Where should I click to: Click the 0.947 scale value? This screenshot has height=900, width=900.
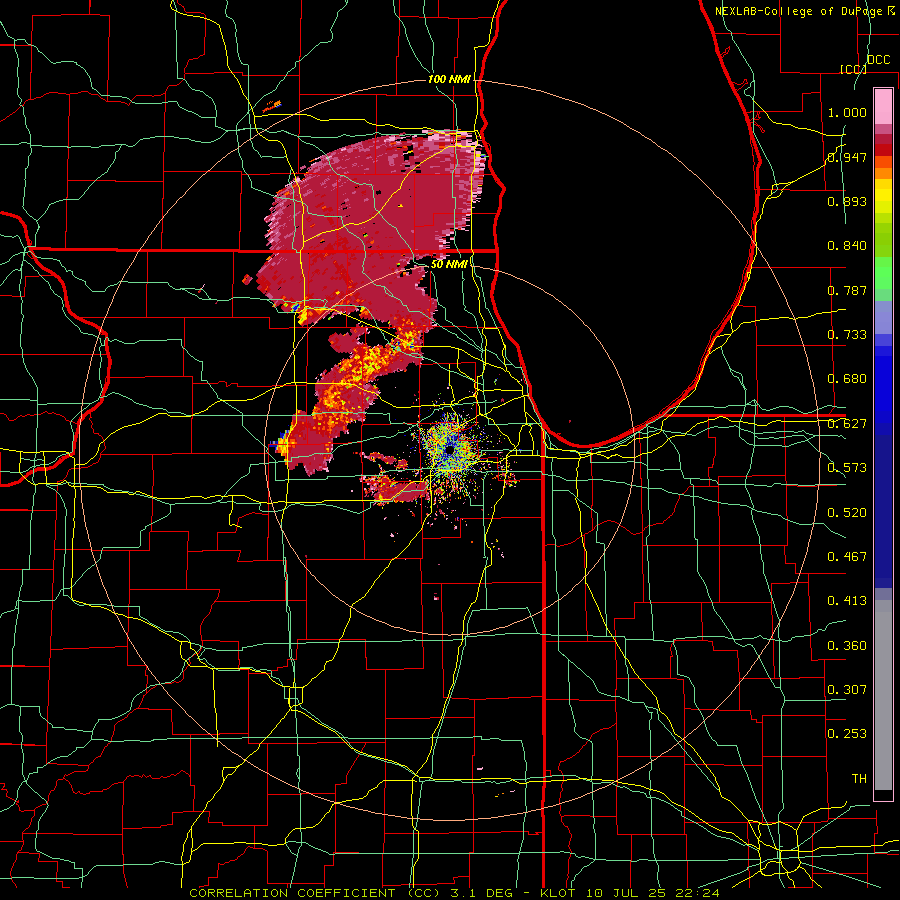coord(847,157)
